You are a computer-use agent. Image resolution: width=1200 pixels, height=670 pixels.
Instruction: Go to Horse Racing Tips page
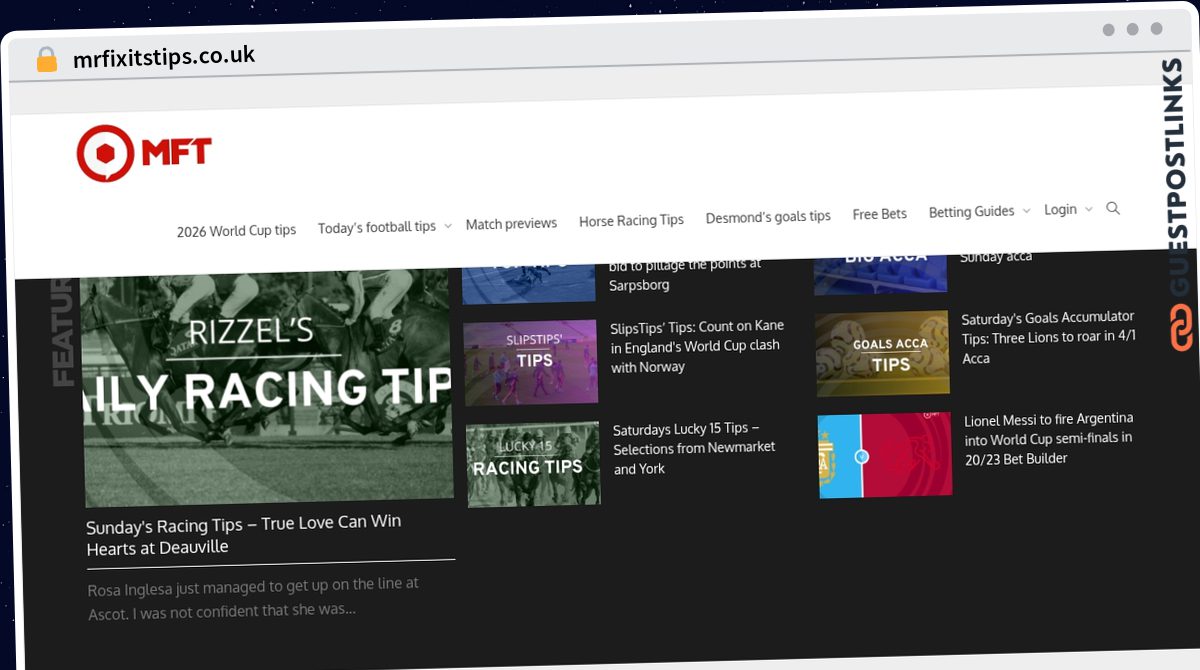pyautogui.click(x=631, y=220)
